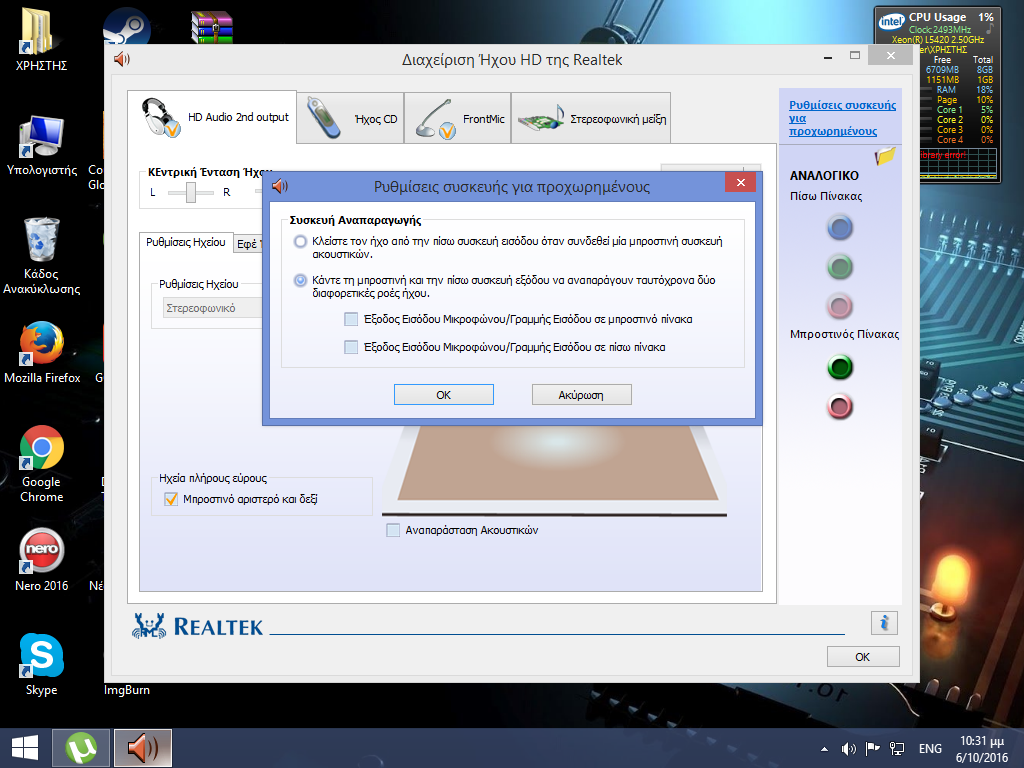Click the pink front panel jack
The width and height of the screenshot is (1024, 768).
pos(840,407)
